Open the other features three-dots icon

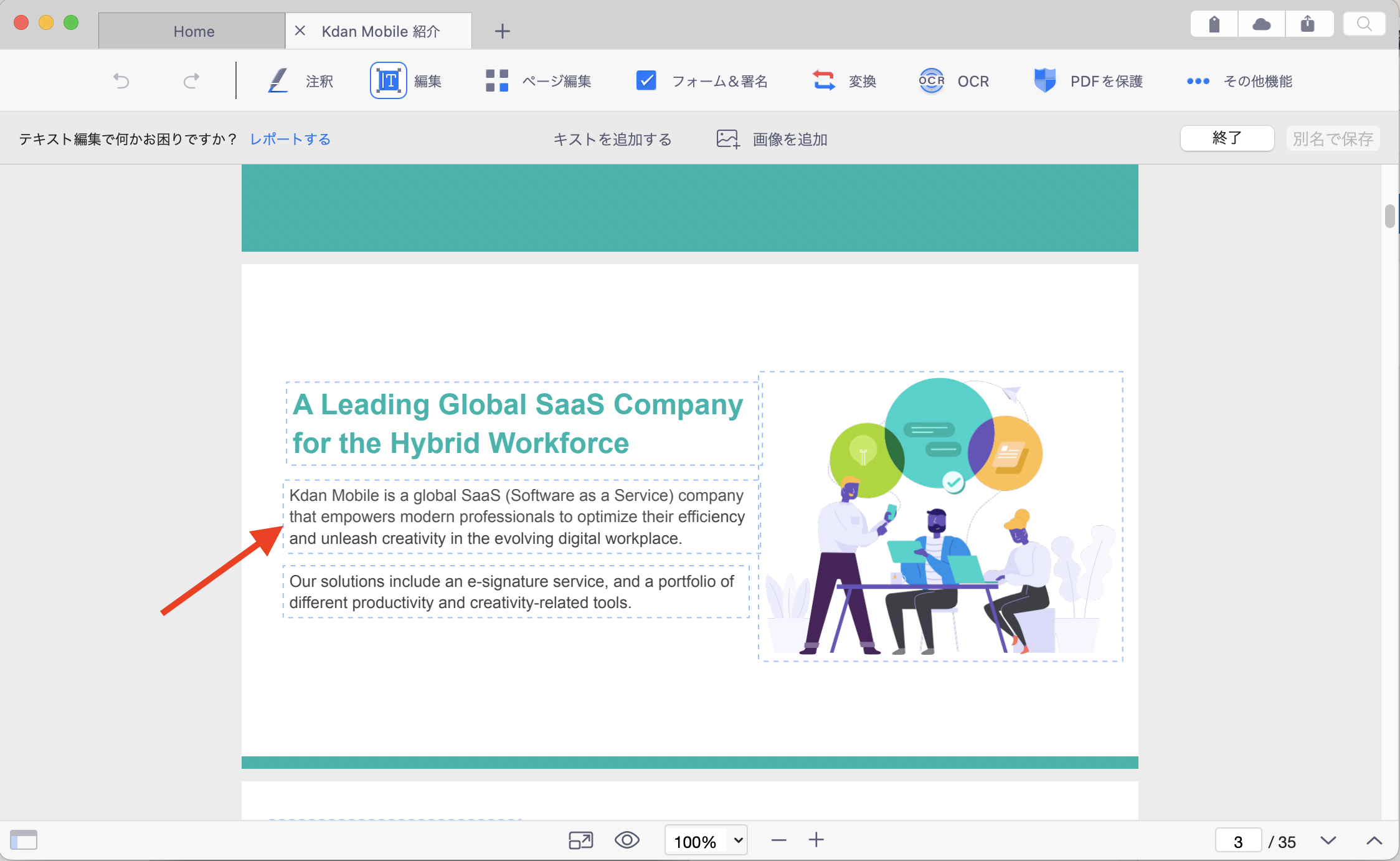(1198, 82)
